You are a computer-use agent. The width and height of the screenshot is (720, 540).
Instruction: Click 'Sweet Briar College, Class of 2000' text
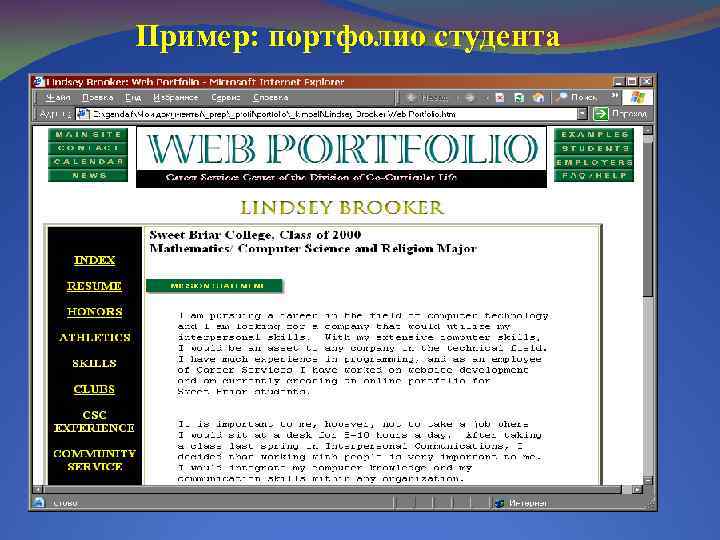point(255,235)
